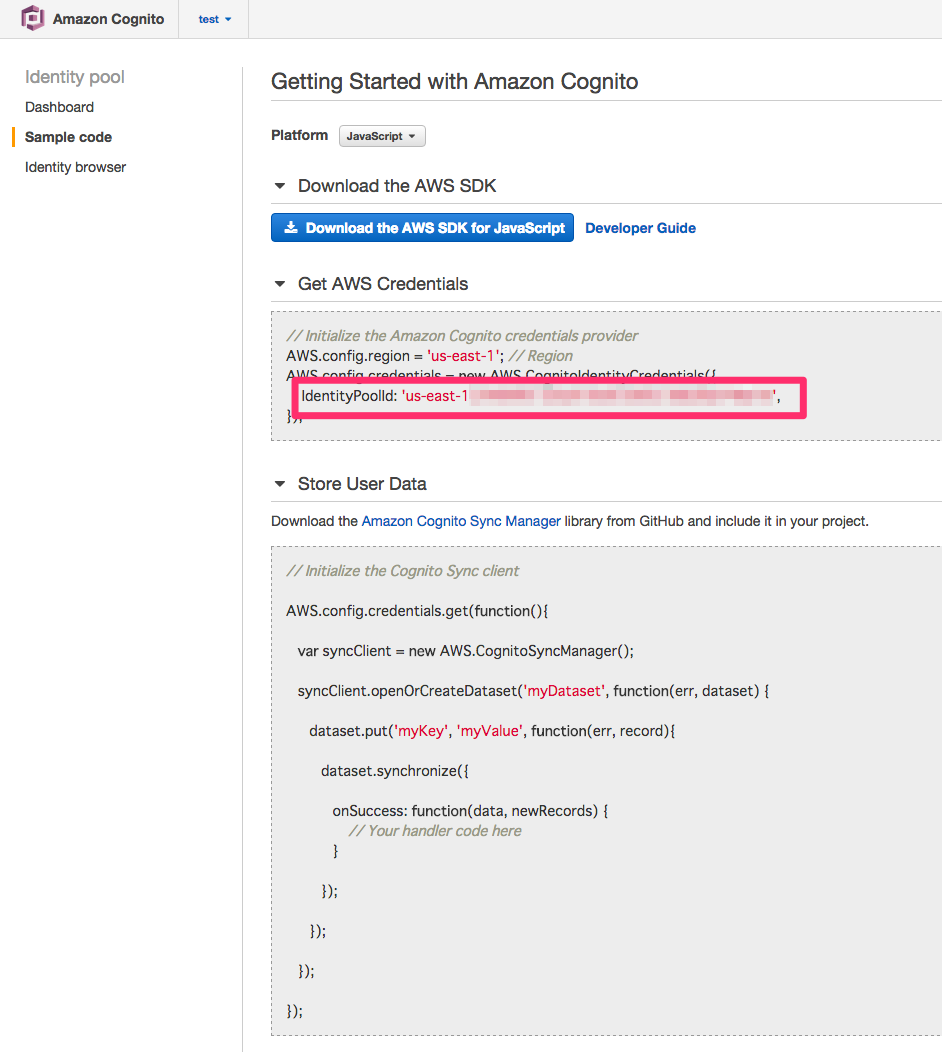This screenshot has height=1052, width=942.
Task: Click Download the AWS SDK for JavaScript button
Action: [x=422, y=227]
